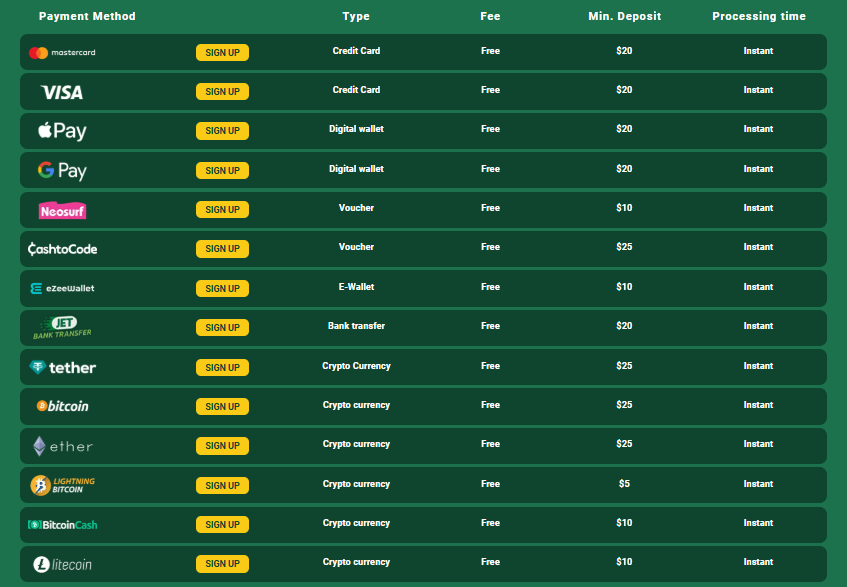Click the BitcoinCash logo
The image size is (847, 587).
pyautogui.click(x=62, y=525)
